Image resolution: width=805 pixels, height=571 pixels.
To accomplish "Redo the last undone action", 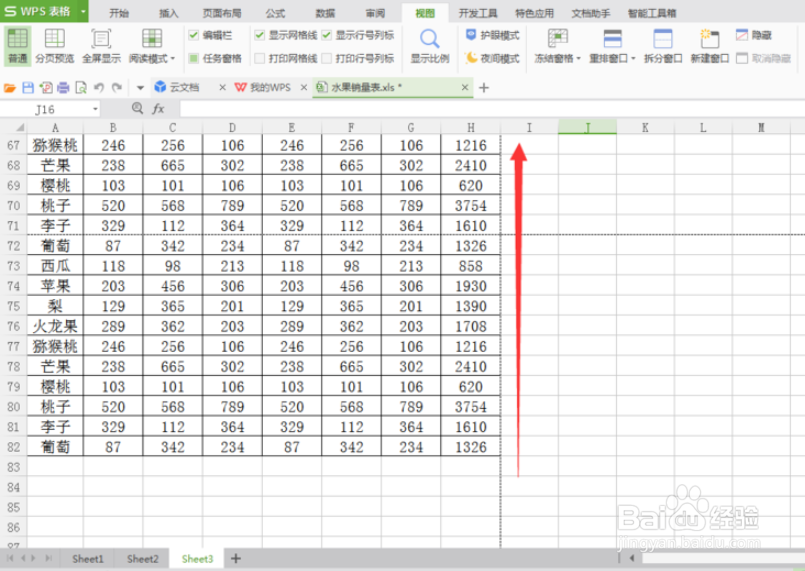I will 117,88.
